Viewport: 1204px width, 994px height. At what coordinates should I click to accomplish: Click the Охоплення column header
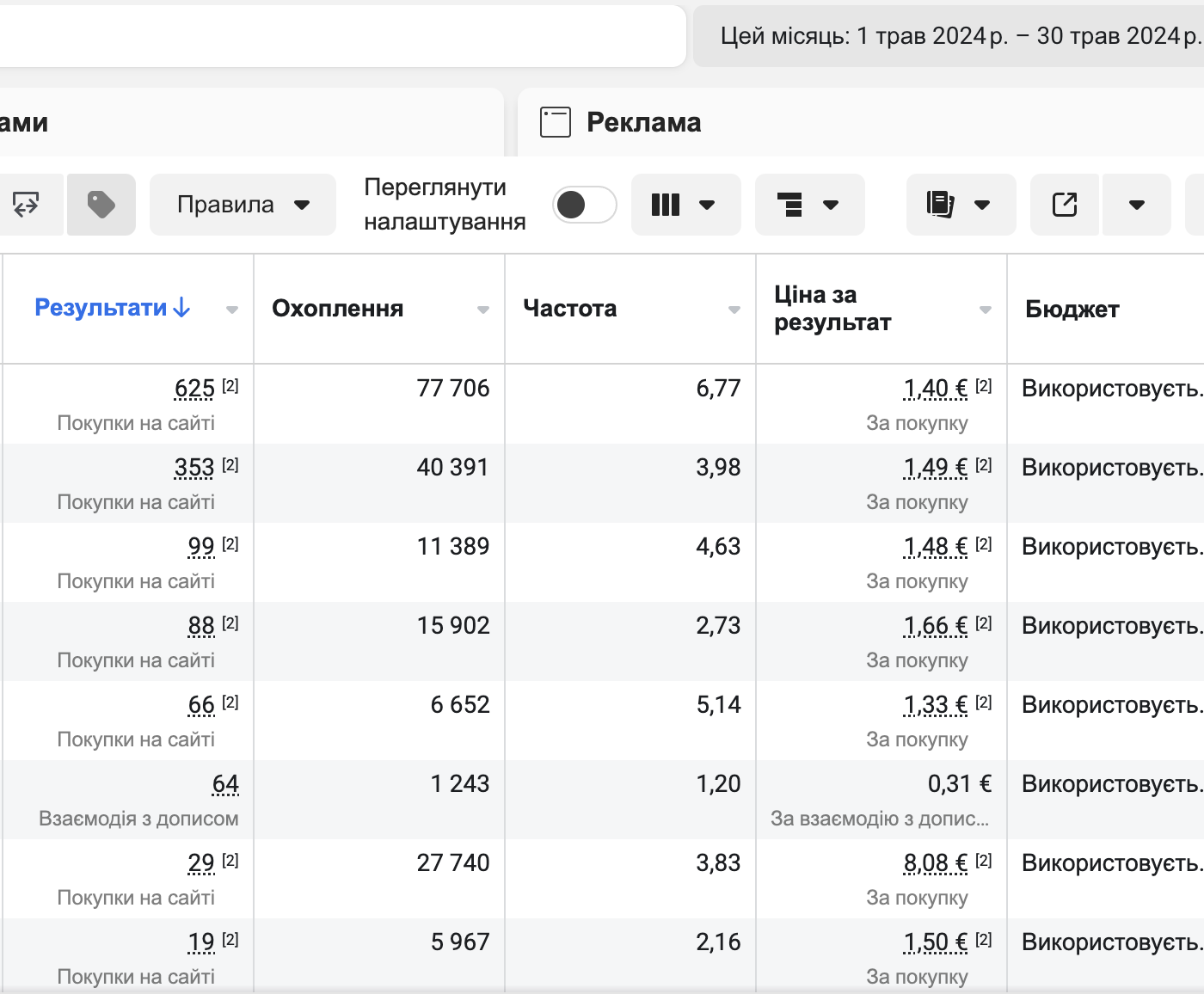click(x=337, y=309)
